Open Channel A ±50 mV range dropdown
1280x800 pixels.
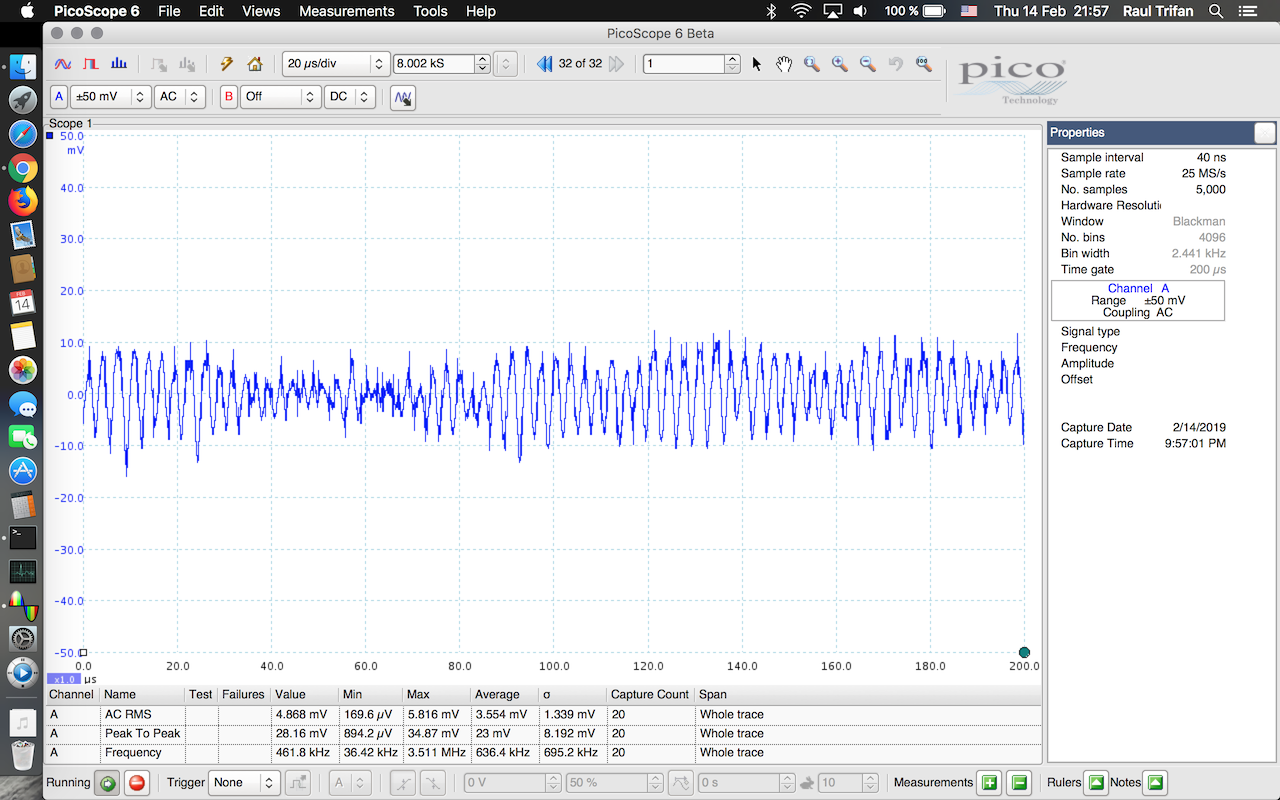click(110, 97)
